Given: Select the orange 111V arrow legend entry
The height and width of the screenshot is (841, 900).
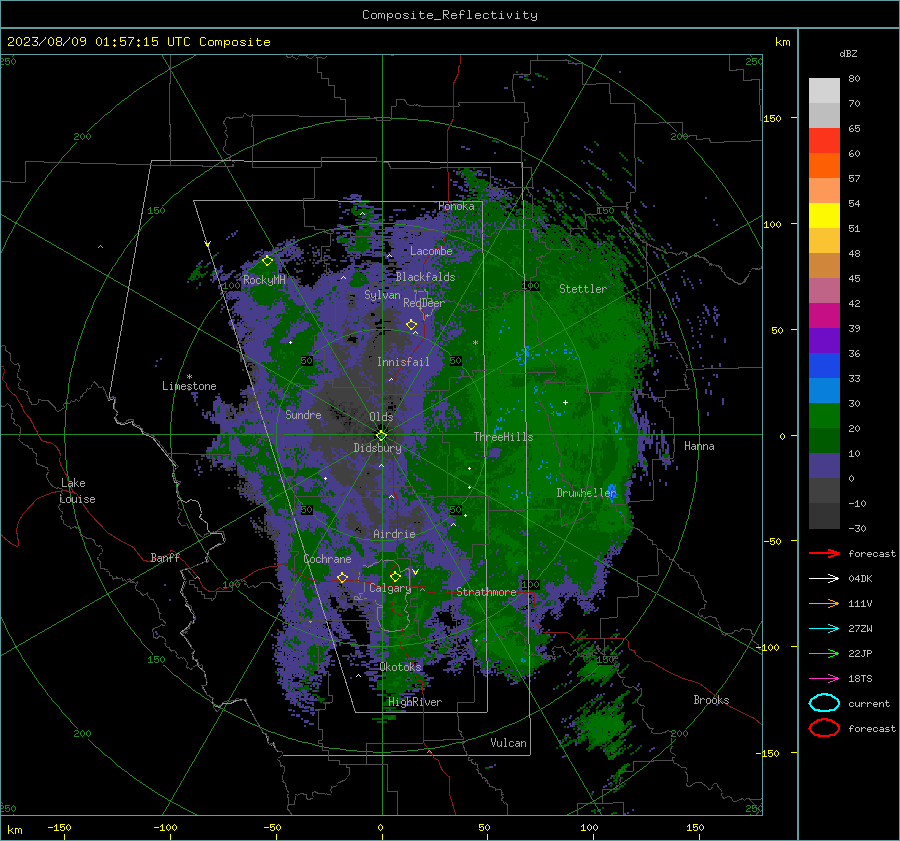Looking at the screenshot, I should (824, 603).
